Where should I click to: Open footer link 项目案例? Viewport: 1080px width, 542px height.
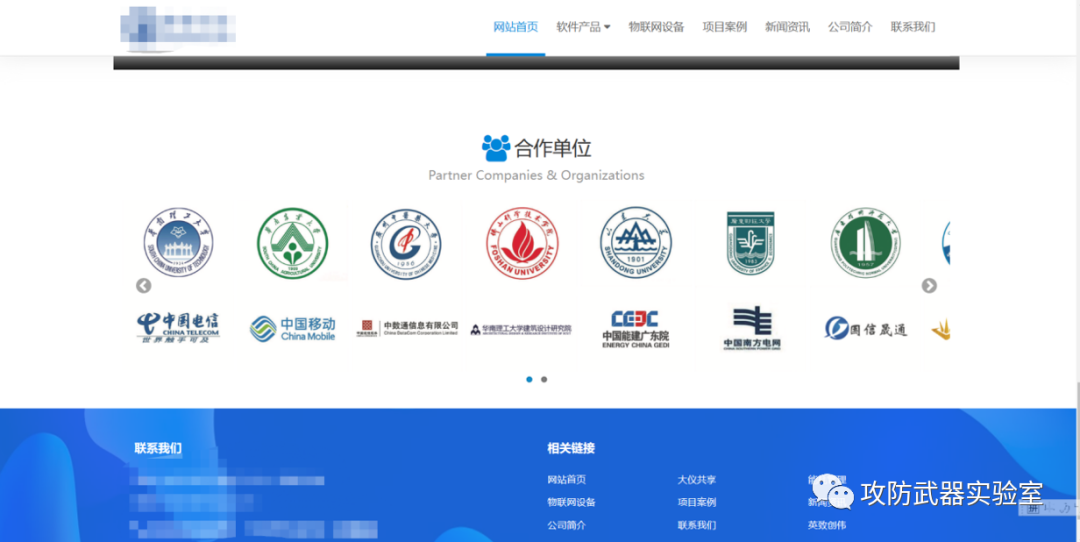click(x=697, y=502)
